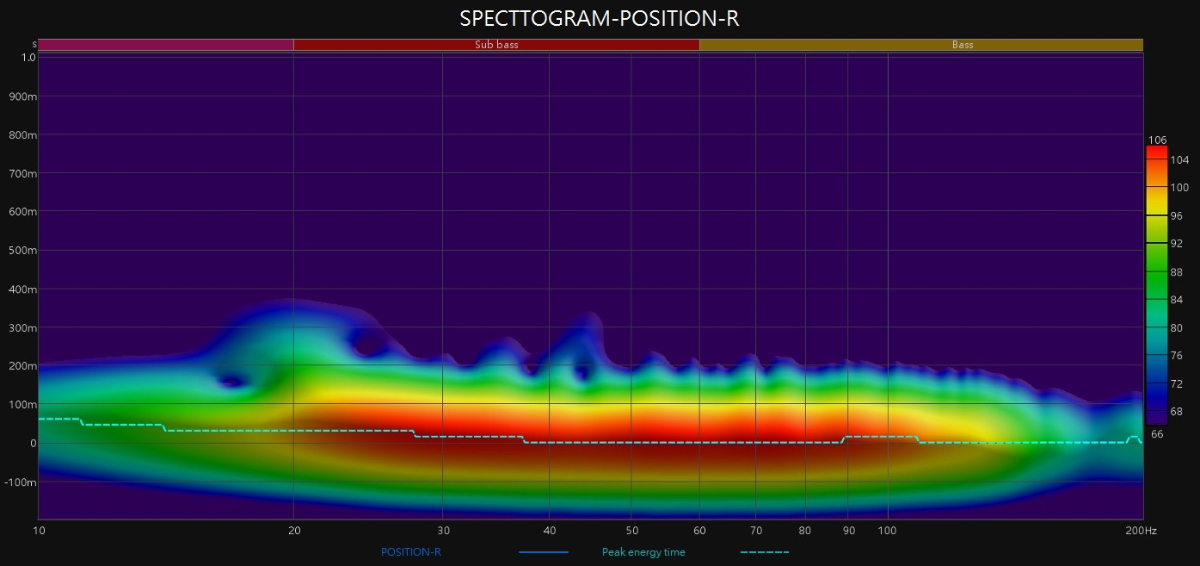The width and height of the screenshot is (1200, 566).
Task: Select the Sub bass frequency band
Action: click(496, 45)
